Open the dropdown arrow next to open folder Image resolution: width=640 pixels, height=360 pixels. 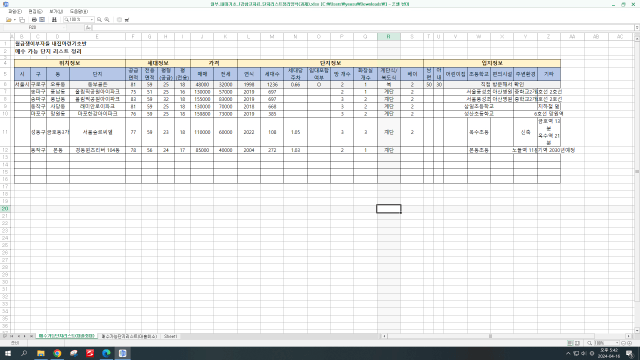tap(15, 20)
